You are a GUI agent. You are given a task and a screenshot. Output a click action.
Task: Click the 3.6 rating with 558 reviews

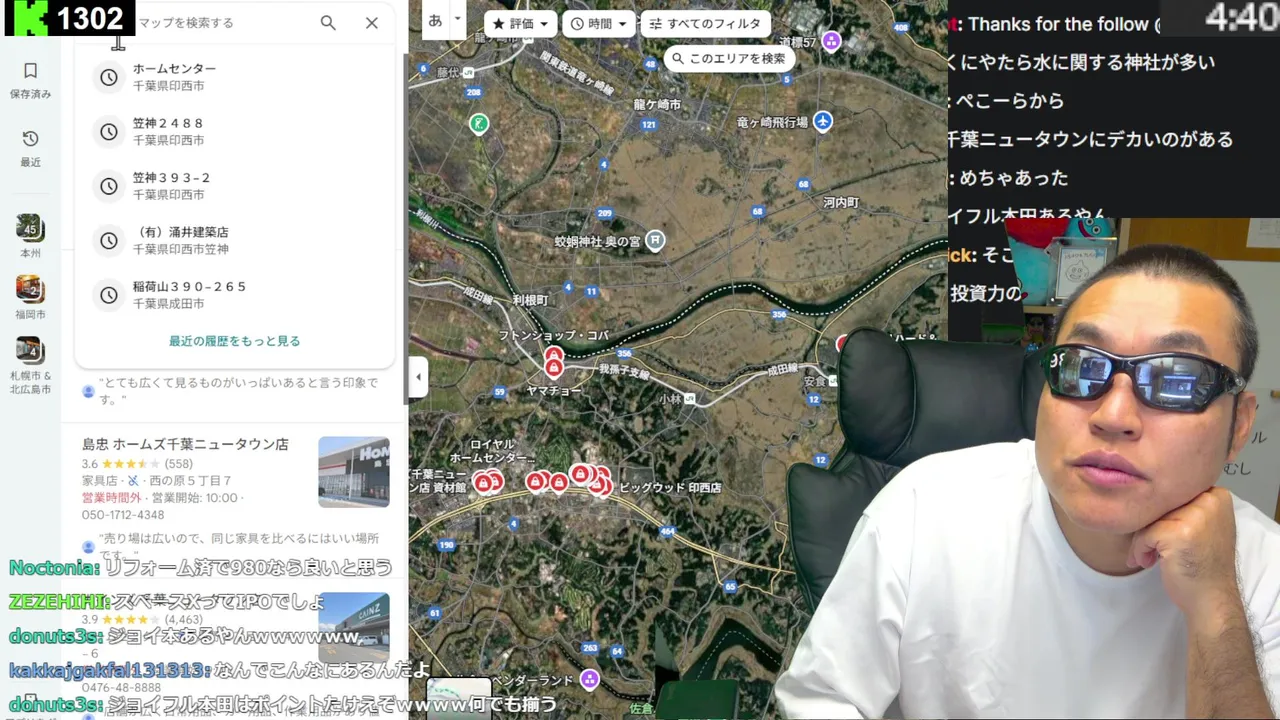point(137,464)
